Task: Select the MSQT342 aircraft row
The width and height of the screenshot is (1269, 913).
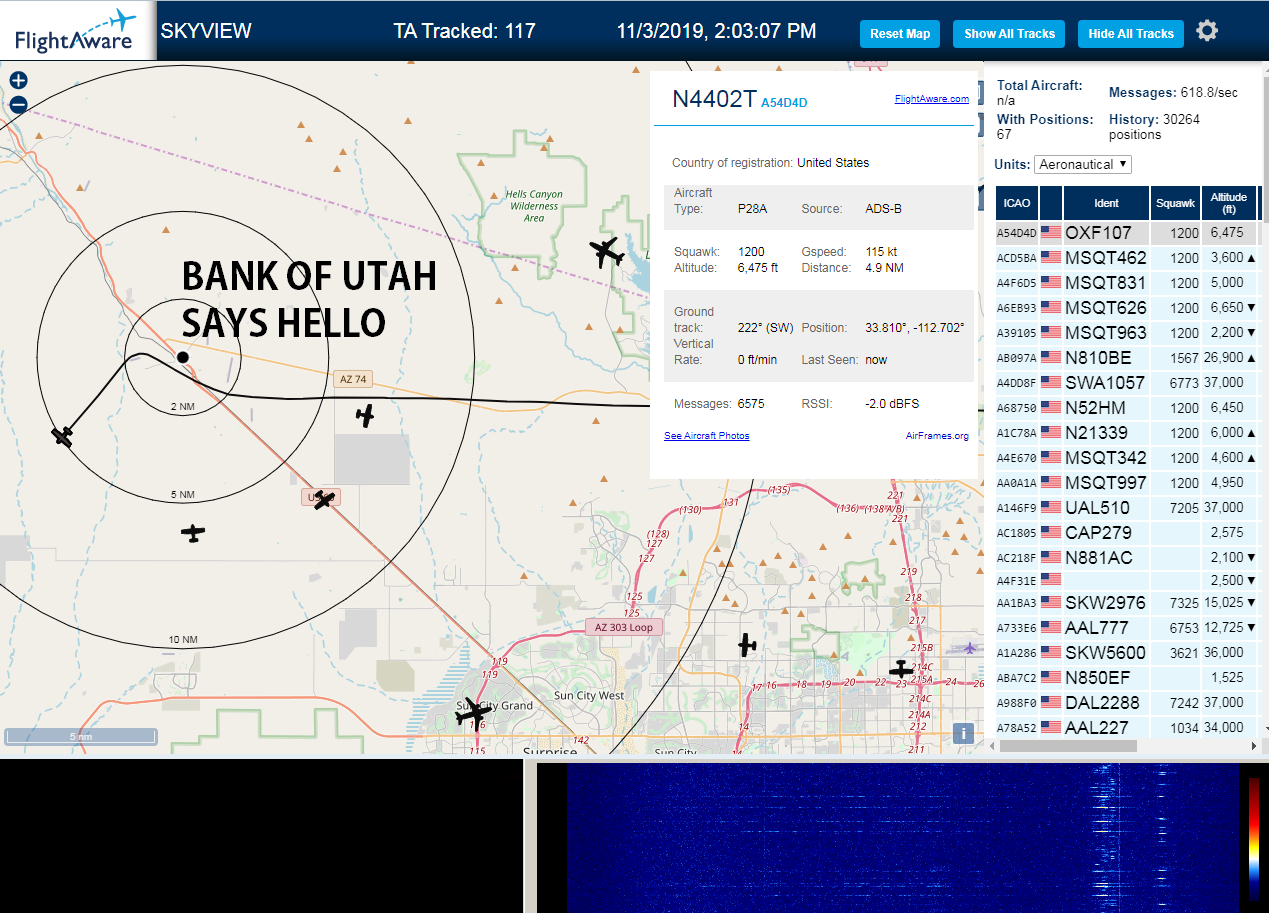Action: pyautogui.click(x=1127, y=457)
